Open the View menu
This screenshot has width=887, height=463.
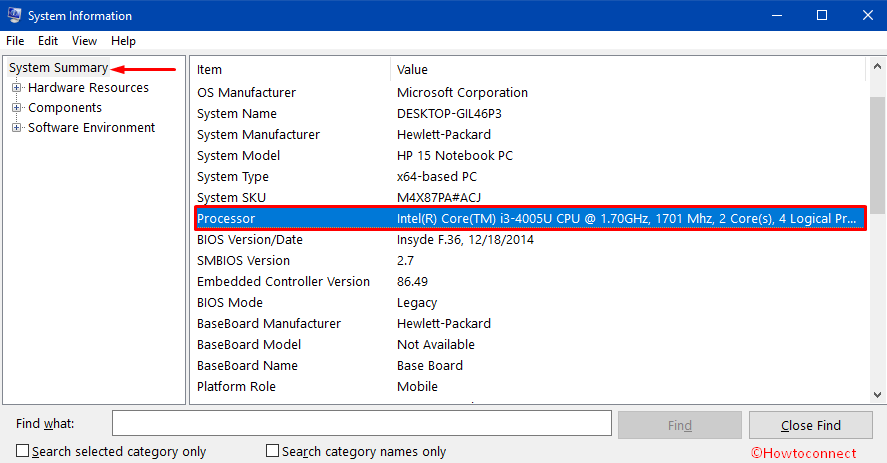(84, 41)
